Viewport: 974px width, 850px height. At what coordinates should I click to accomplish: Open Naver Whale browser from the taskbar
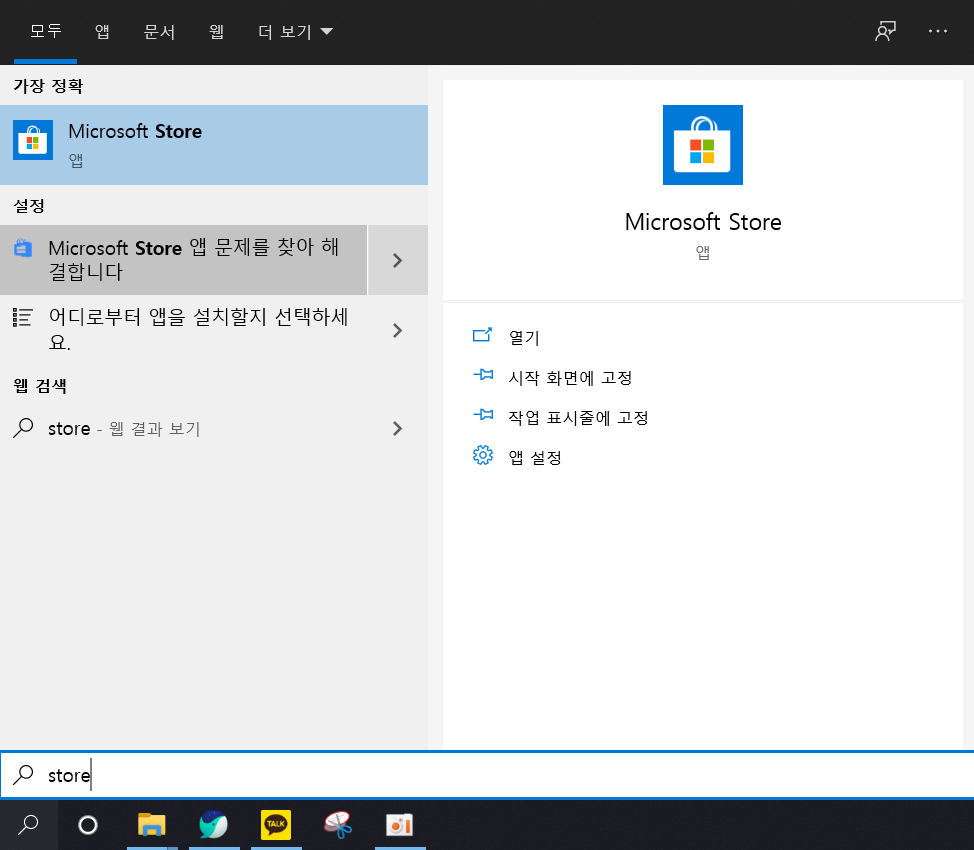pyautogui.click(x=214, y=825)
